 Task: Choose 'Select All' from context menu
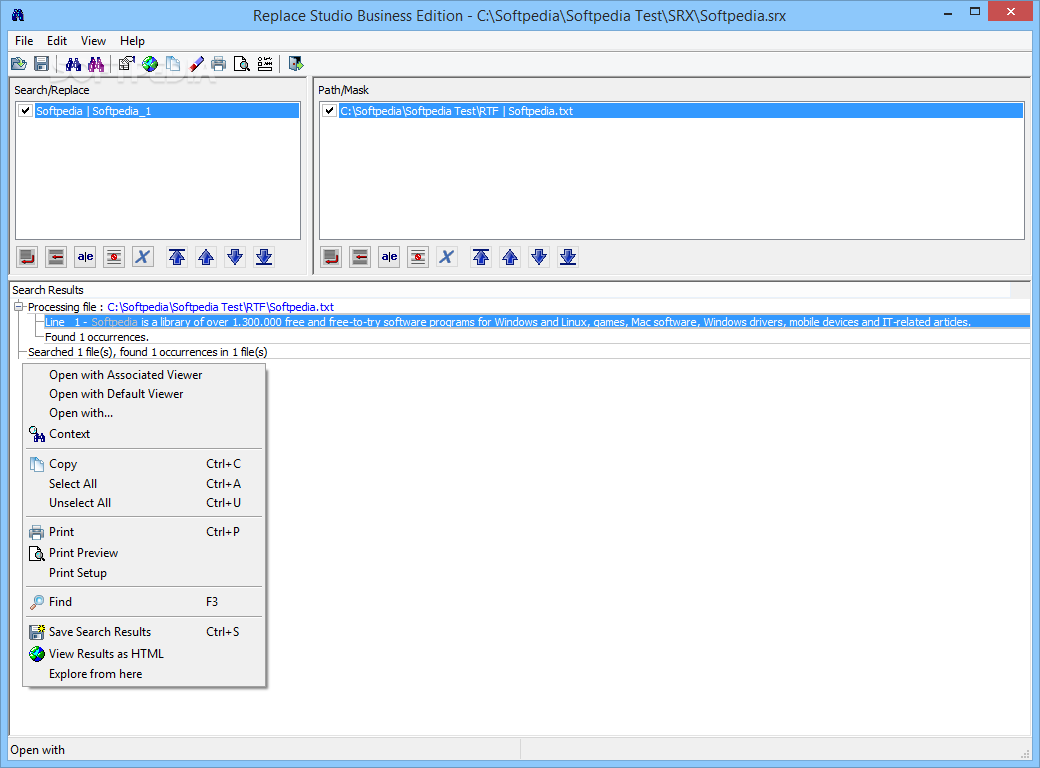point(144,483)
